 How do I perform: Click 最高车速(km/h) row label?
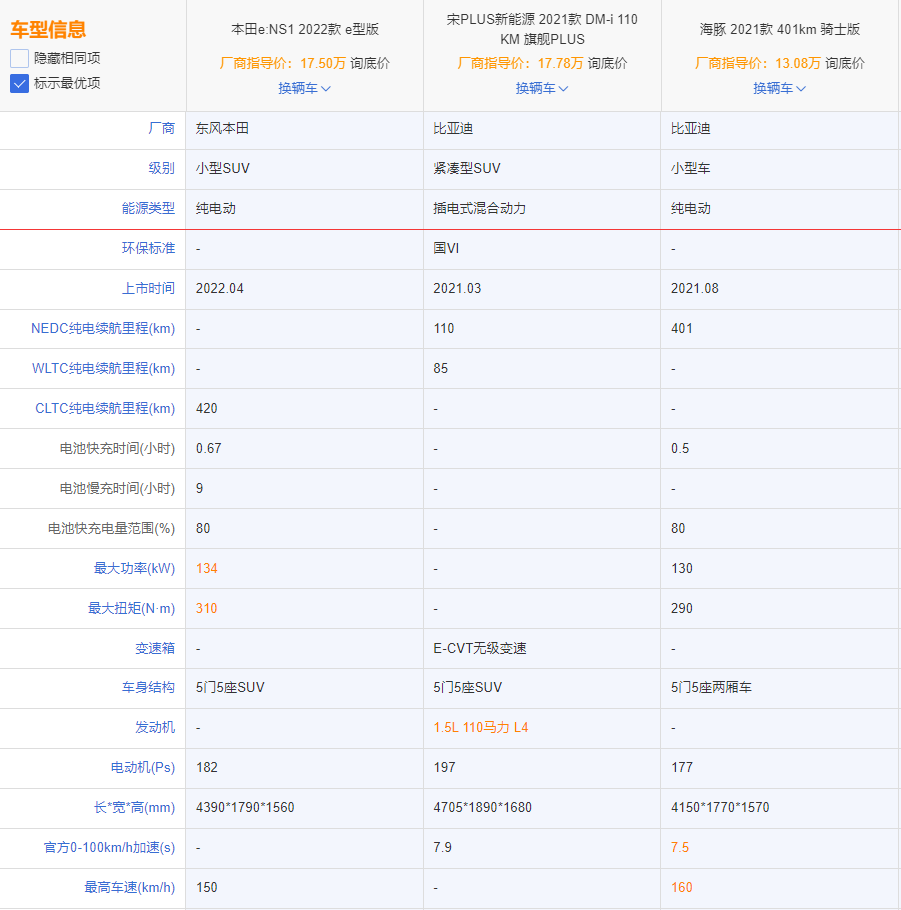[129, 887]
